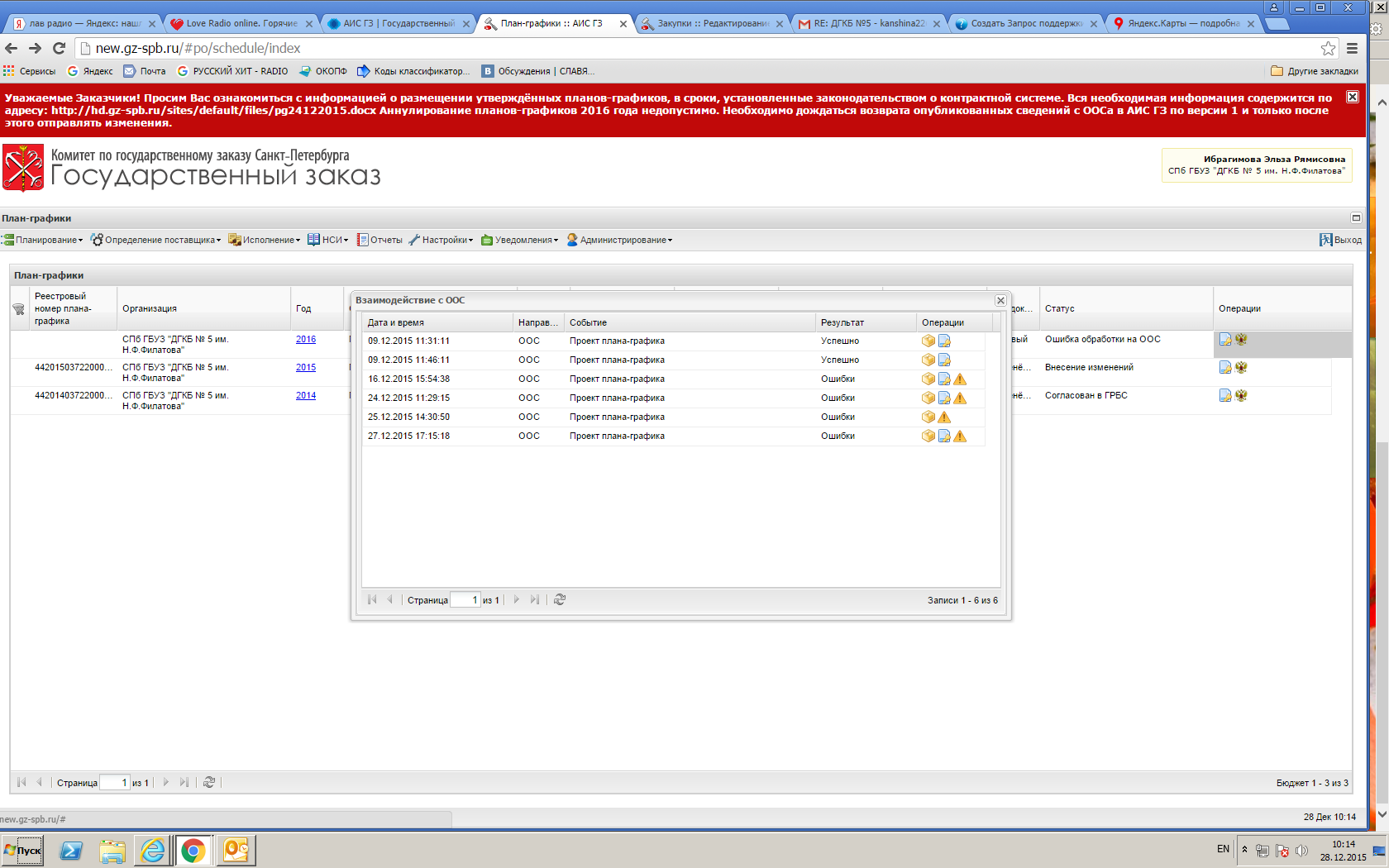1389x868 pixels.
Task: Go to next page in OOC dialog
Action: click(517, 599)
